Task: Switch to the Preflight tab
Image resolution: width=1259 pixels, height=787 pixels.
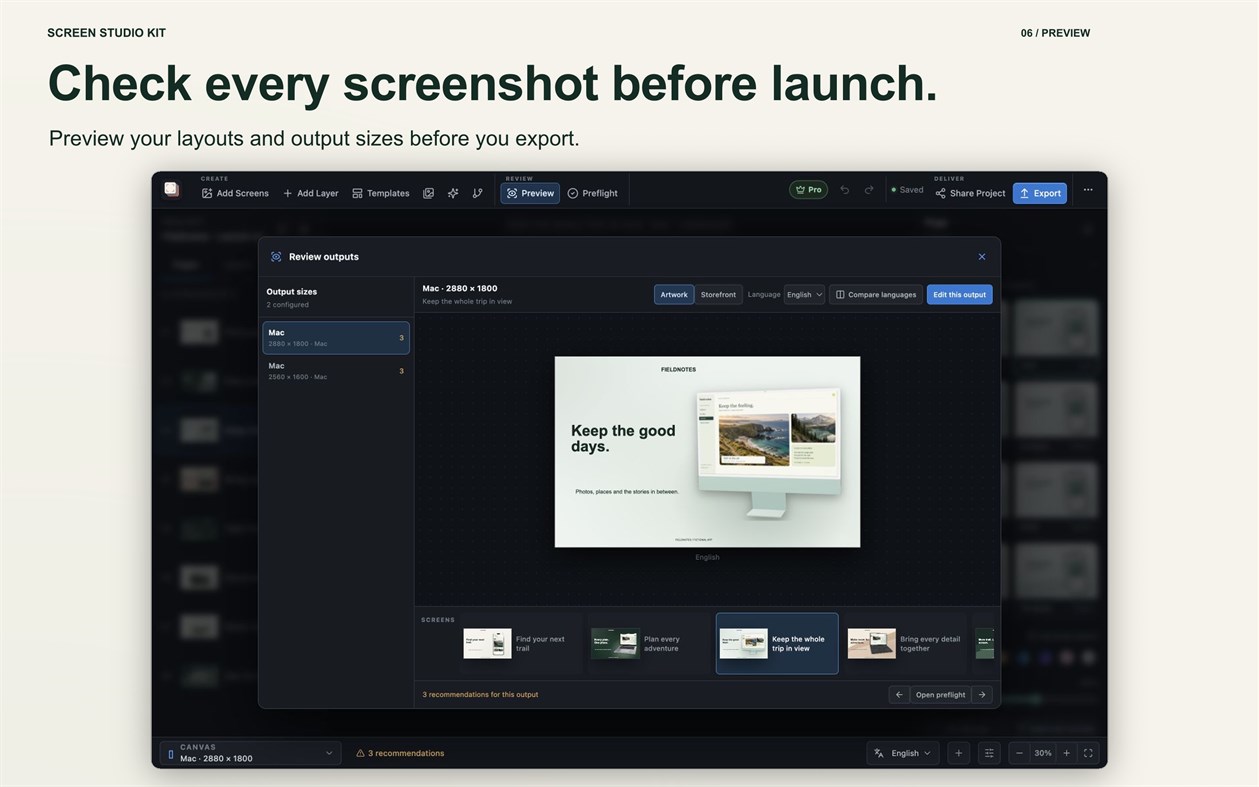Action: tap(593, 193)
